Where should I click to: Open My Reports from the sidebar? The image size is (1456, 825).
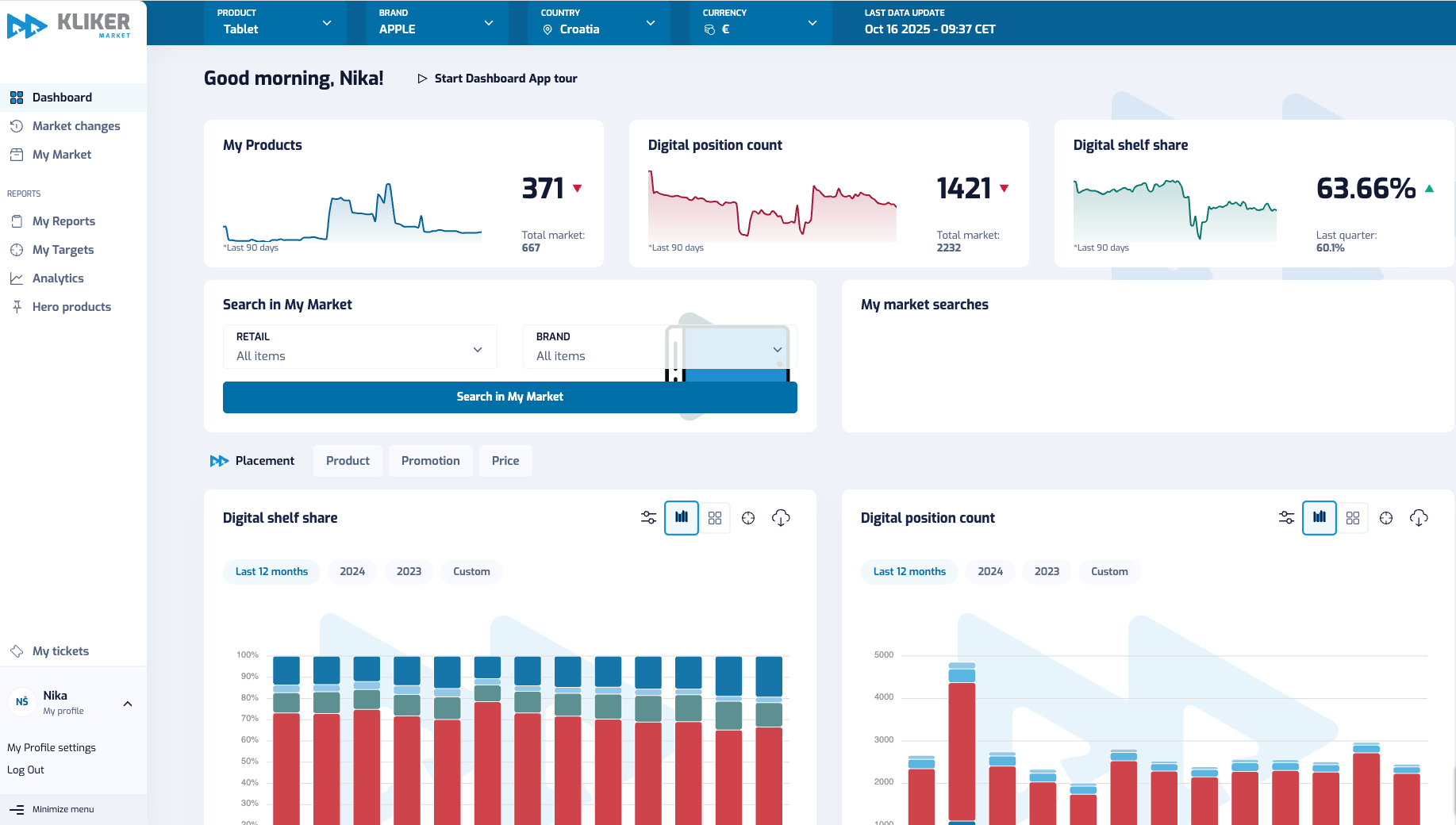[x=63, y=221]
